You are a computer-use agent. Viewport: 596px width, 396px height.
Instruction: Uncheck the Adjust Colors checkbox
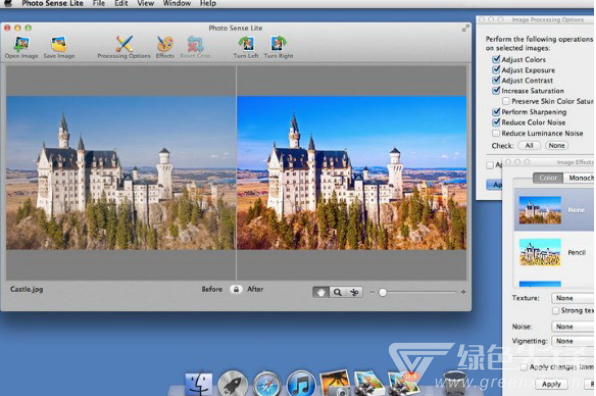click(x=496, y=59)
